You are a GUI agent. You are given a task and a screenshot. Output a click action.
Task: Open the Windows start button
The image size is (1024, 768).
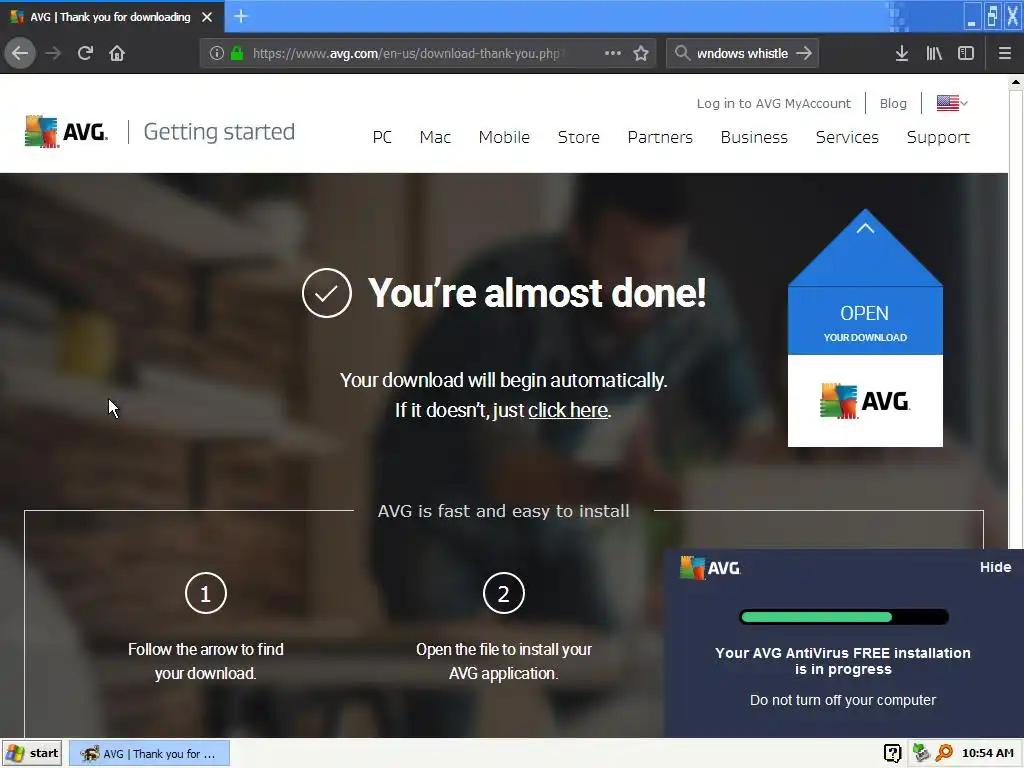(x=32, y=753)
